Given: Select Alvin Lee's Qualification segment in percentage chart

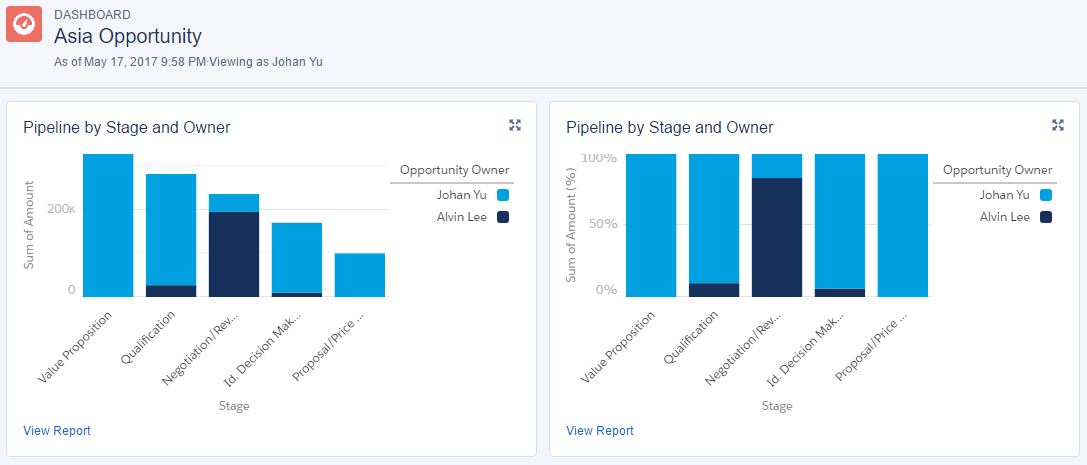Looking at the screenshot, I should (x=714, y=290).
